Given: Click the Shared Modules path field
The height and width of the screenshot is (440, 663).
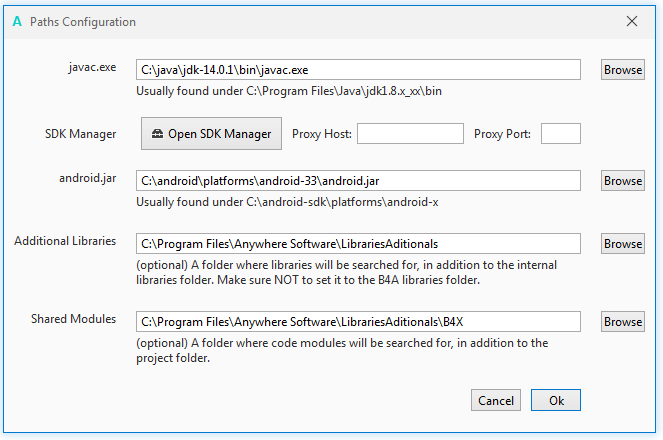Looking at the screenshot, I should 357,322.
